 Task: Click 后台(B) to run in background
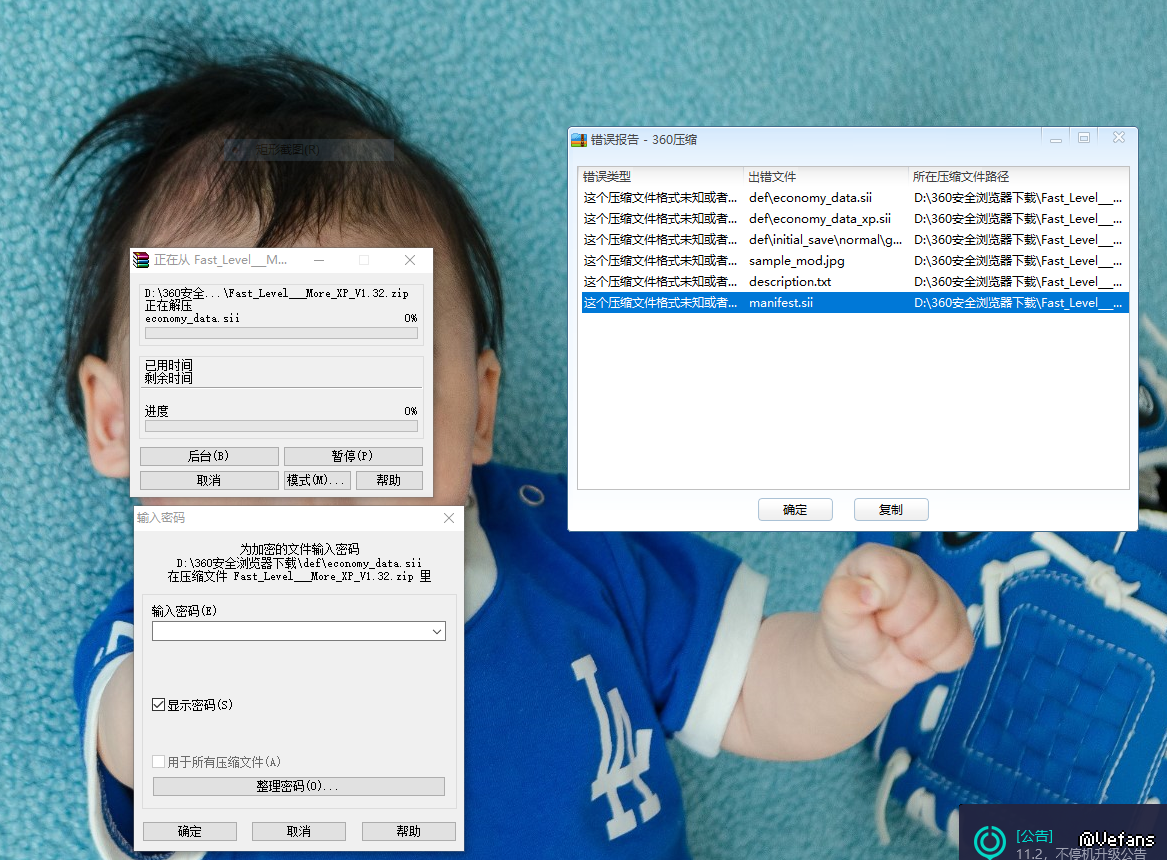point(209,456)
